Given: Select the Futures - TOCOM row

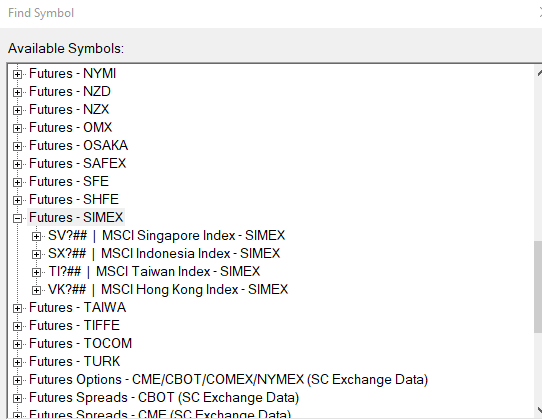Looking at the screenshot, I should coord(81,343).
